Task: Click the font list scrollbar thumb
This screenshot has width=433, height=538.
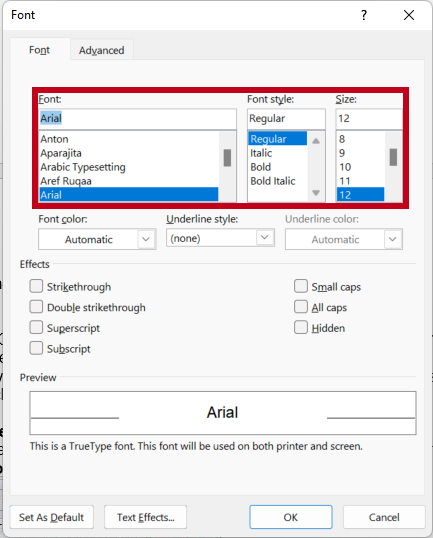Action: [x=227, y=158]
